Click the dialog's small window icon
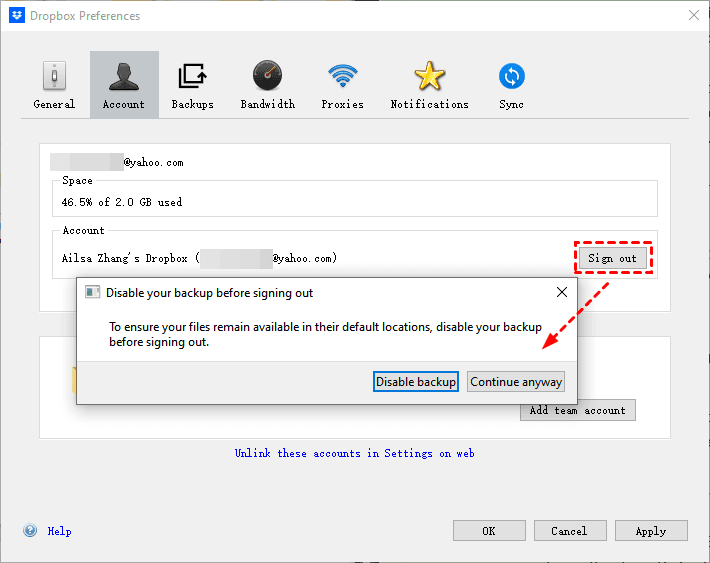710x563 pixels. [x=92, y=292]
